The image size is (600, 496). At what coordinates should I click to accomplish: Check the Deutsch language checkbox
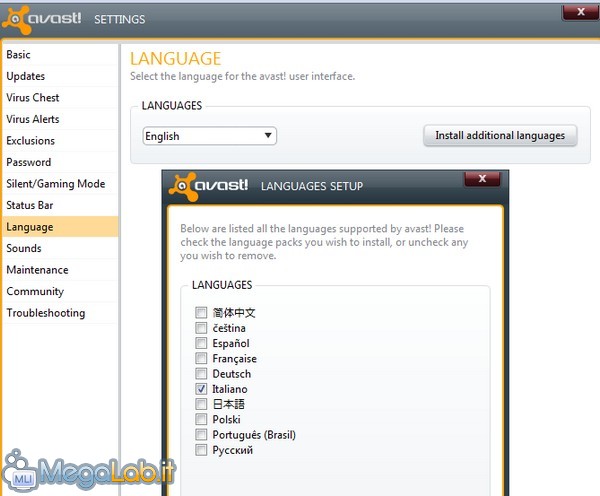point(201,374)
